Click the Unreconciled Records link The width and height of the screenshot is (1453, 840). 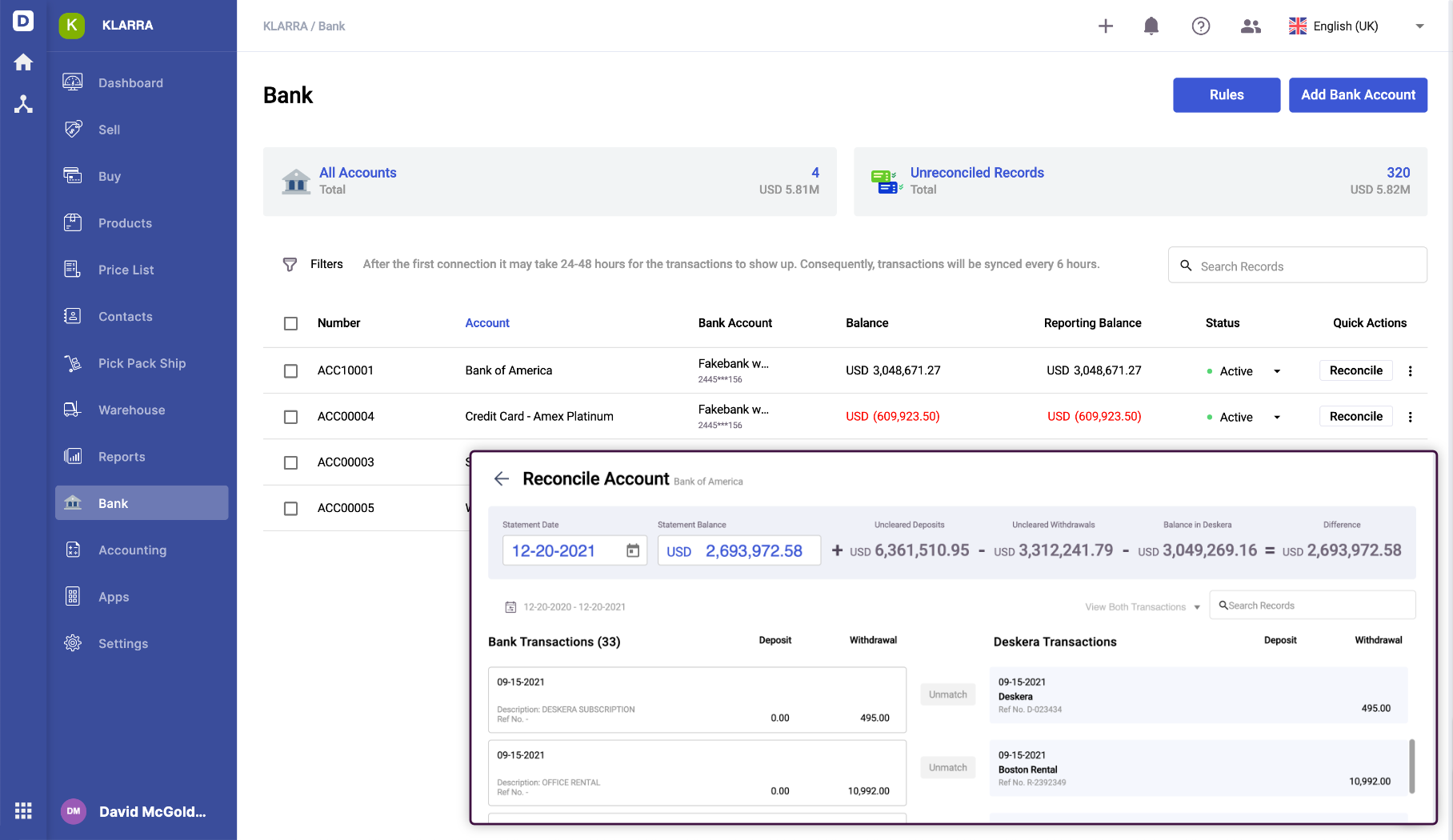tap(977, 173)
